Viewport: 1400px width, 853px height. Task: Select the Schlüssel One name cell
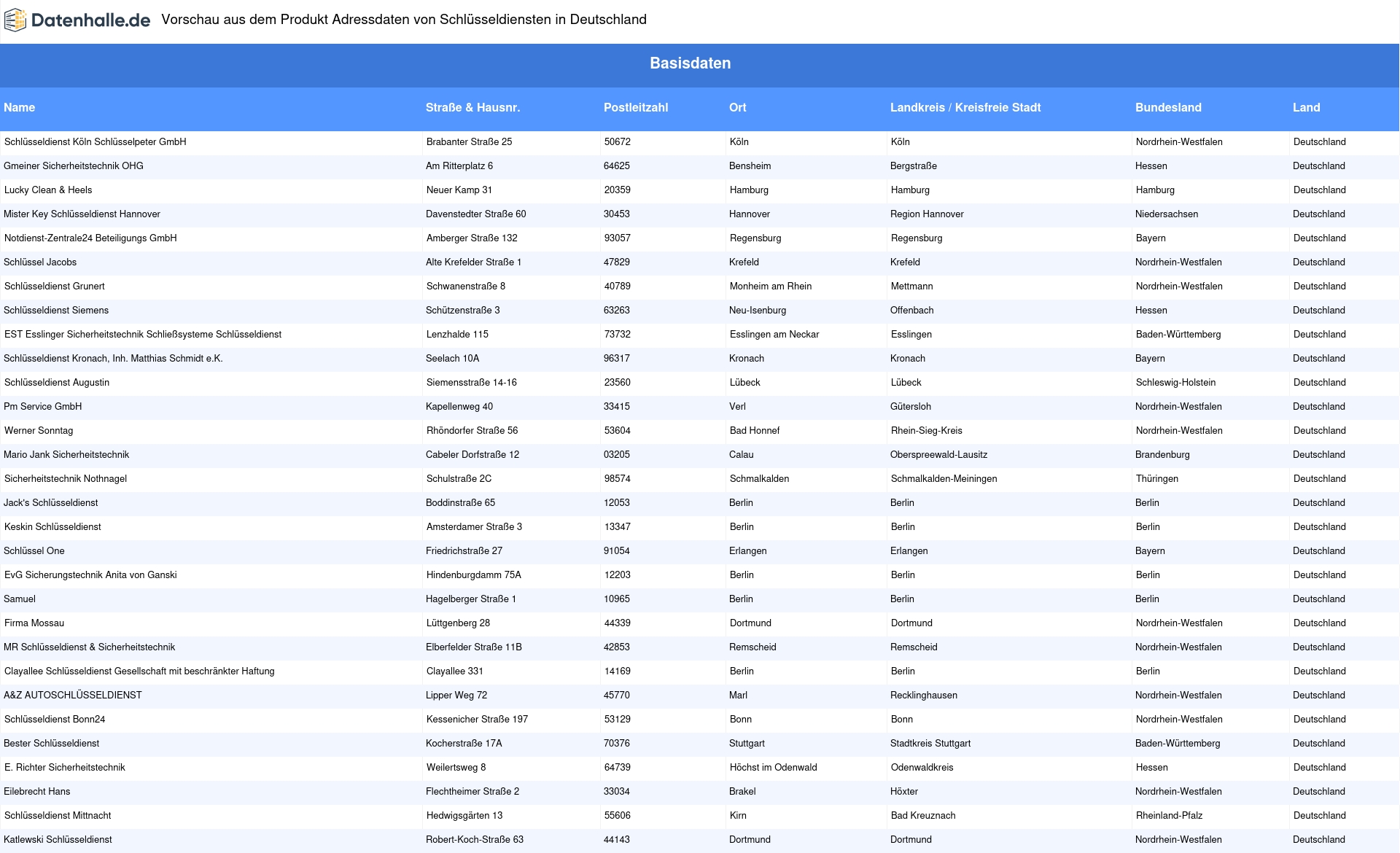[x=34, y=551]
